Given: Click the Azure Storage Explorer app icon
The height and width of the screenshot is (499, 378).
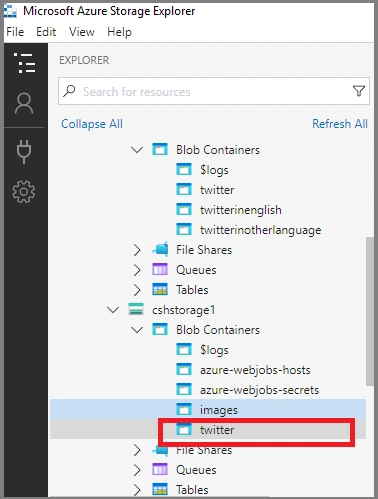Looking at the screenshot, I should tap(10, 11).
